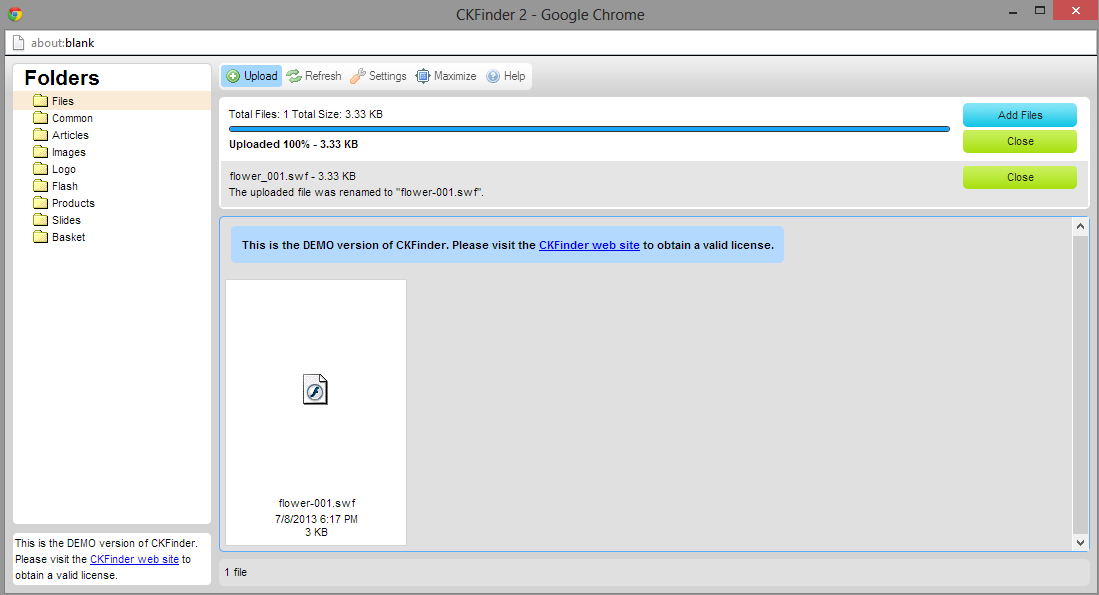1099x595 pixels.
Task: Click the page icon beside about:blank
Action: click(x=19, y=43)
